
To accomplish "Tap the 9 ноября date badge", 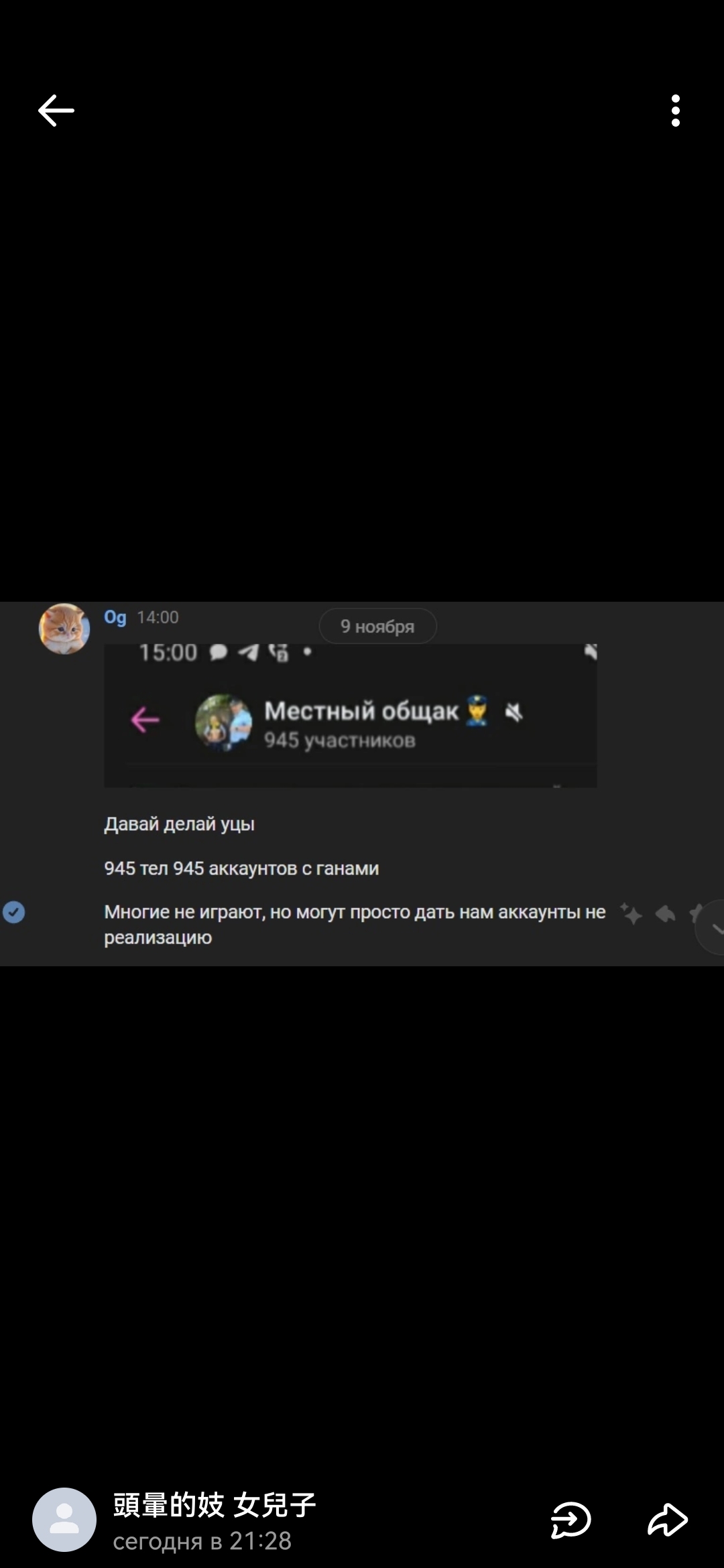I will coord(378,627).
